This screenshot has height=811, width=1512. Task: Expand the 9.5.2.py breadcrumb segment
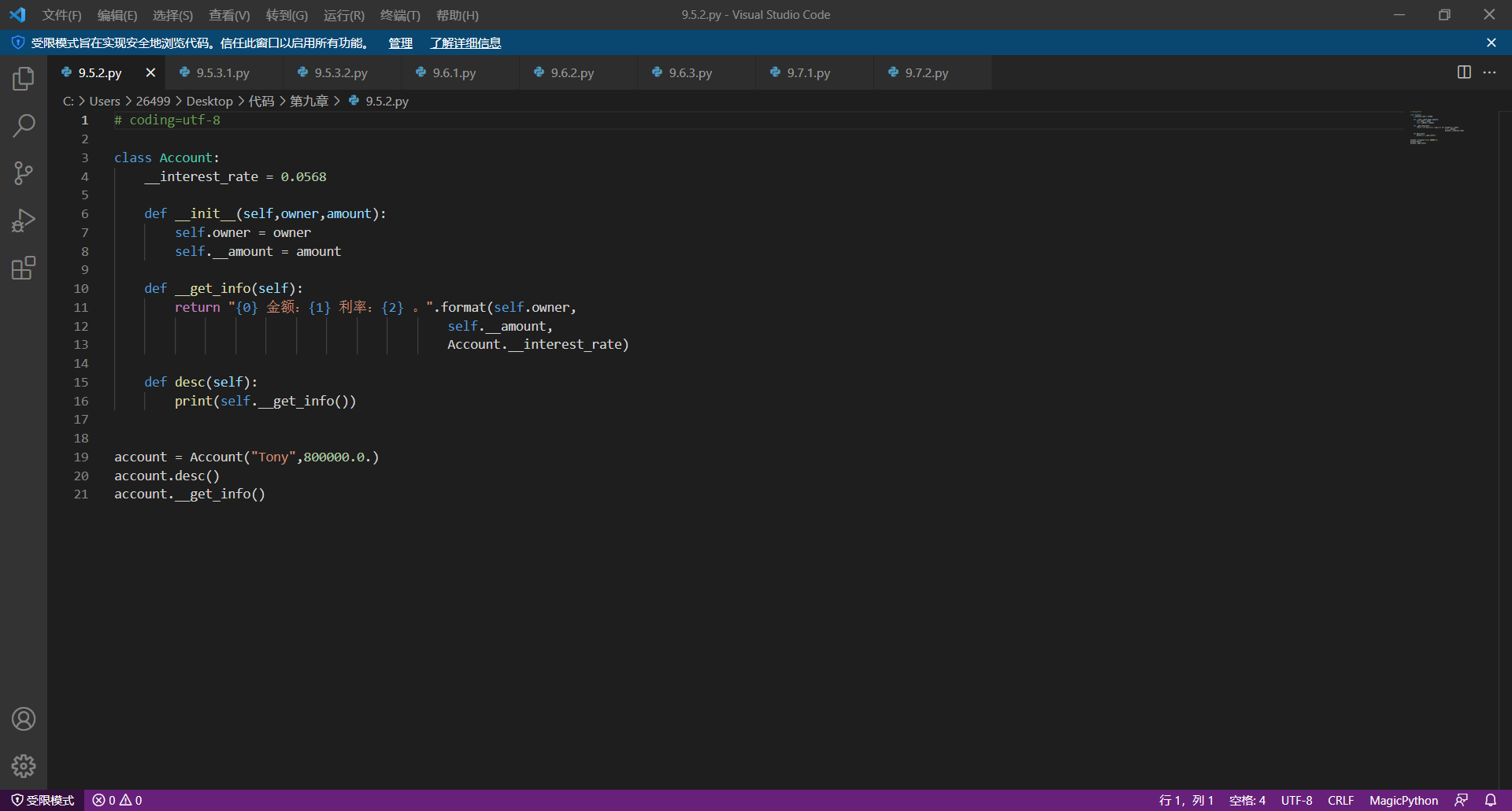[379, 101]
